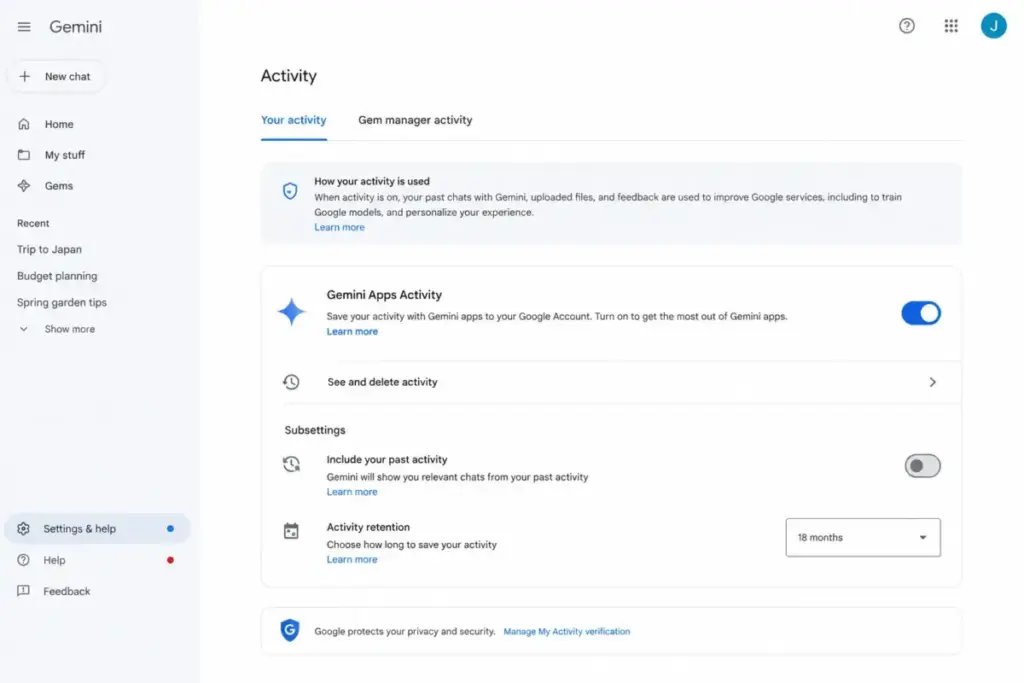Click the plus icon for New chat
The image size is (1024, 683).
(25, 76)
